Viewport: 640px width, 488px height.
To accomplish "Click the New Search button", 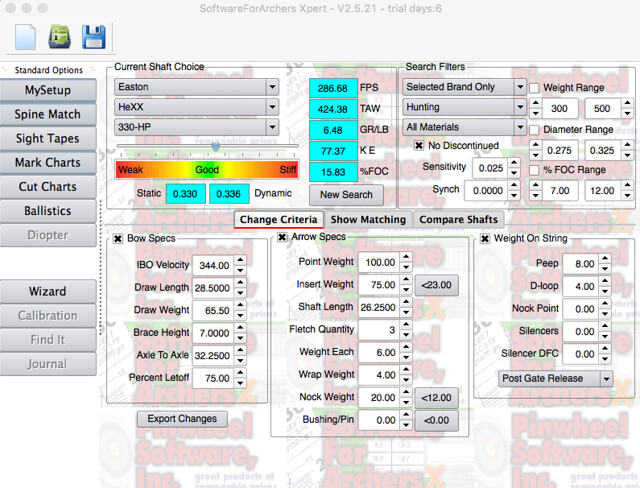I will click(346, 195).
